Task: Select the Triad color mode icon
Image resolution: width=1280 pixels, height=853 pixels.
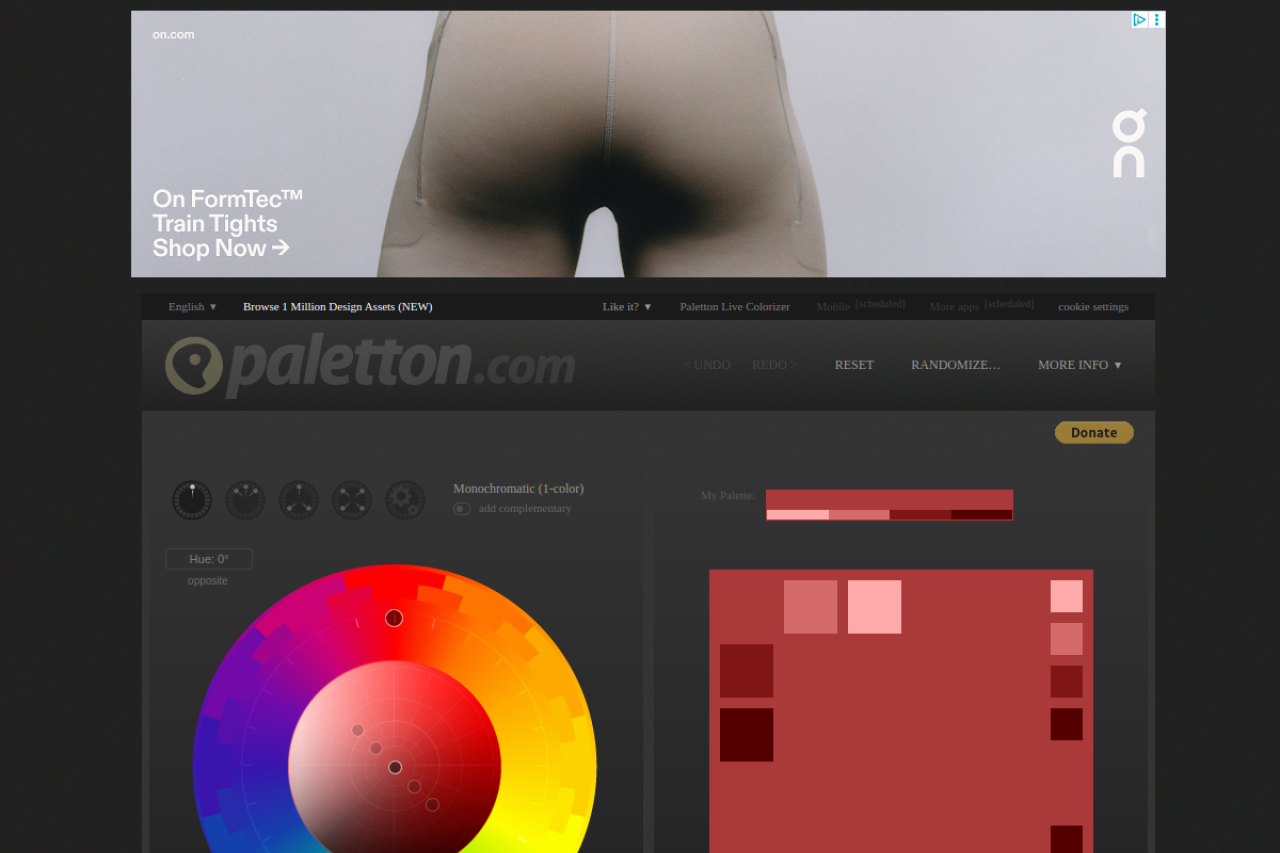Action: [x=299, y=500]
